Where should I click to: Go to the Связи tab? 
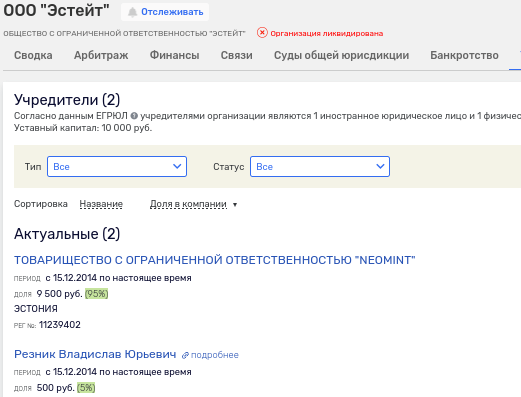pyautogui.click(x=236, y=55)
